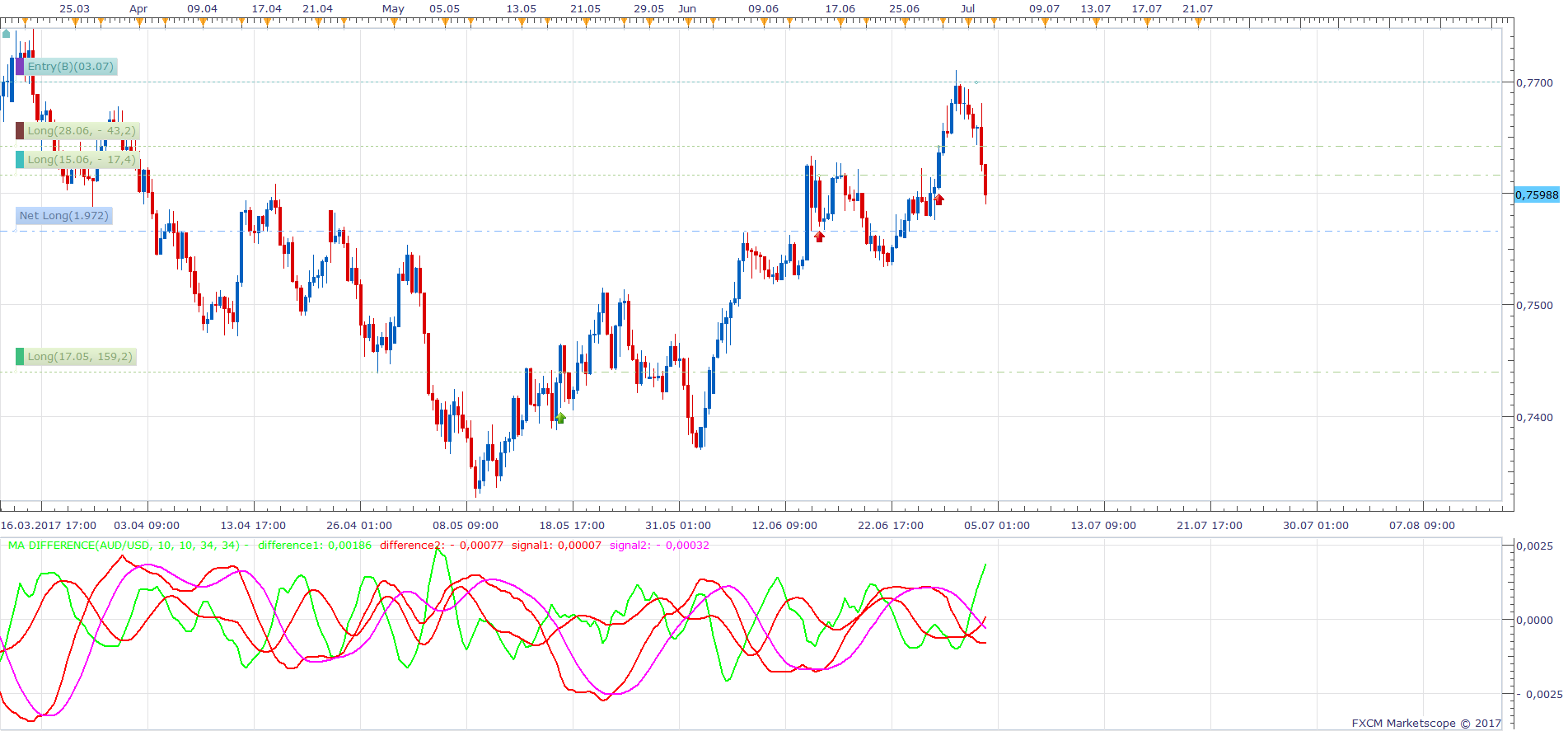Image resolution: width=1568 pixels, height=731 pixels.
Task: Click the orange marker under 21.04 date
Action: 318,23
